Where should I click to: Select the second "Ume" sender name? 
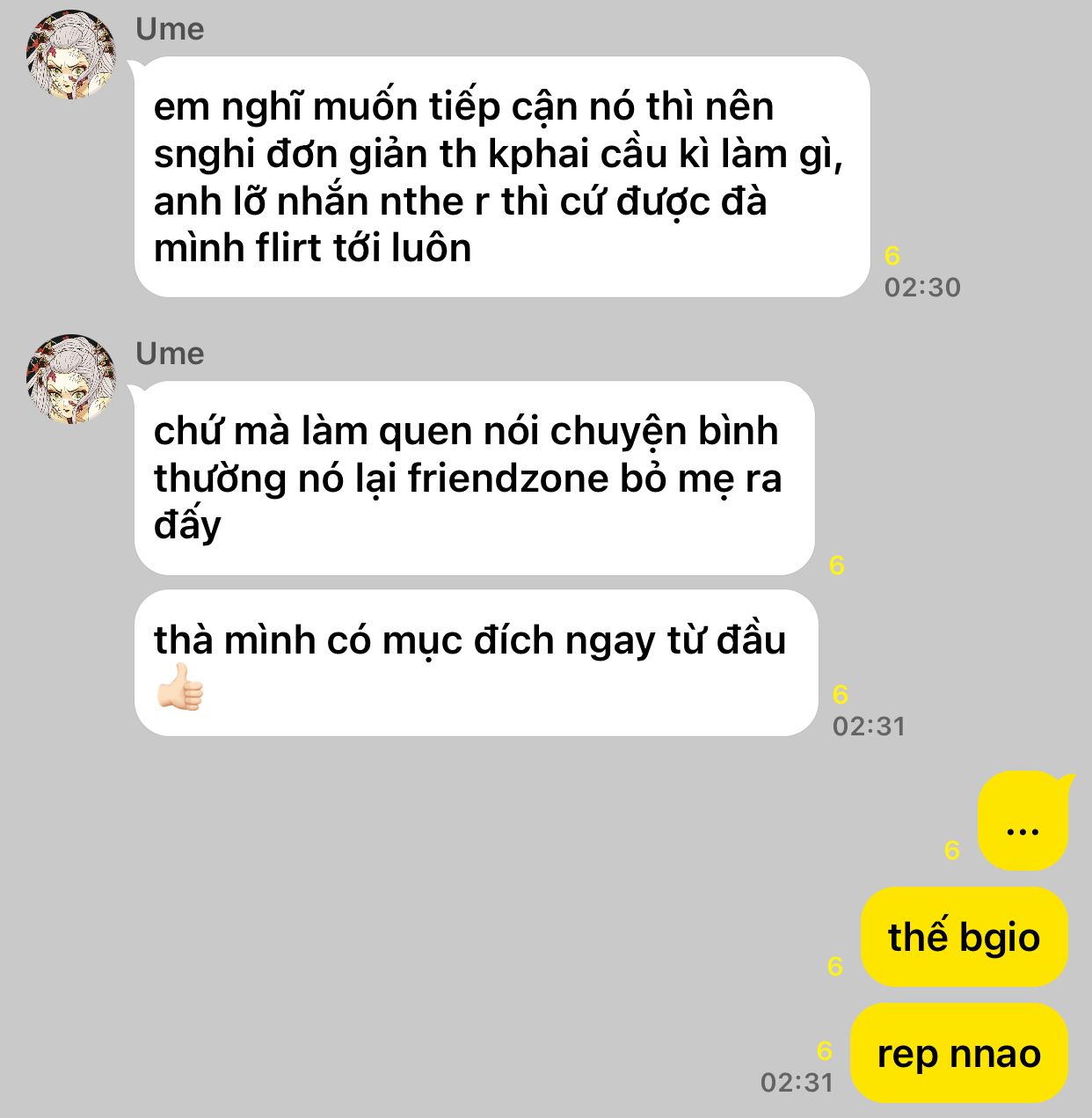click(170, 354)
